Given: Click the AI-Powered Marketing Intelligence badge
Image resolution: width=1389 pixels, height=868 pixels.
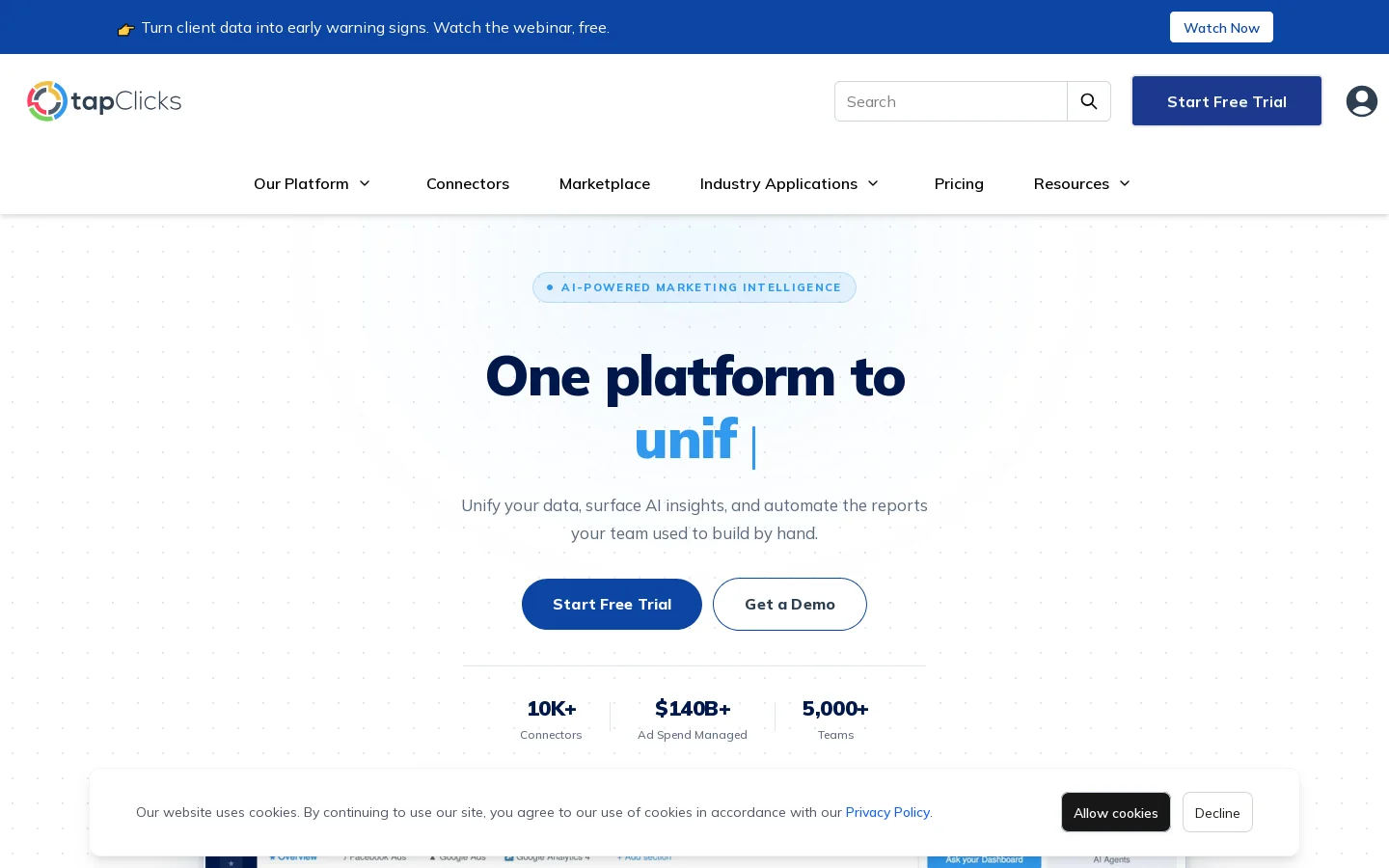Looking at the screenshot, I should (694, 287).
